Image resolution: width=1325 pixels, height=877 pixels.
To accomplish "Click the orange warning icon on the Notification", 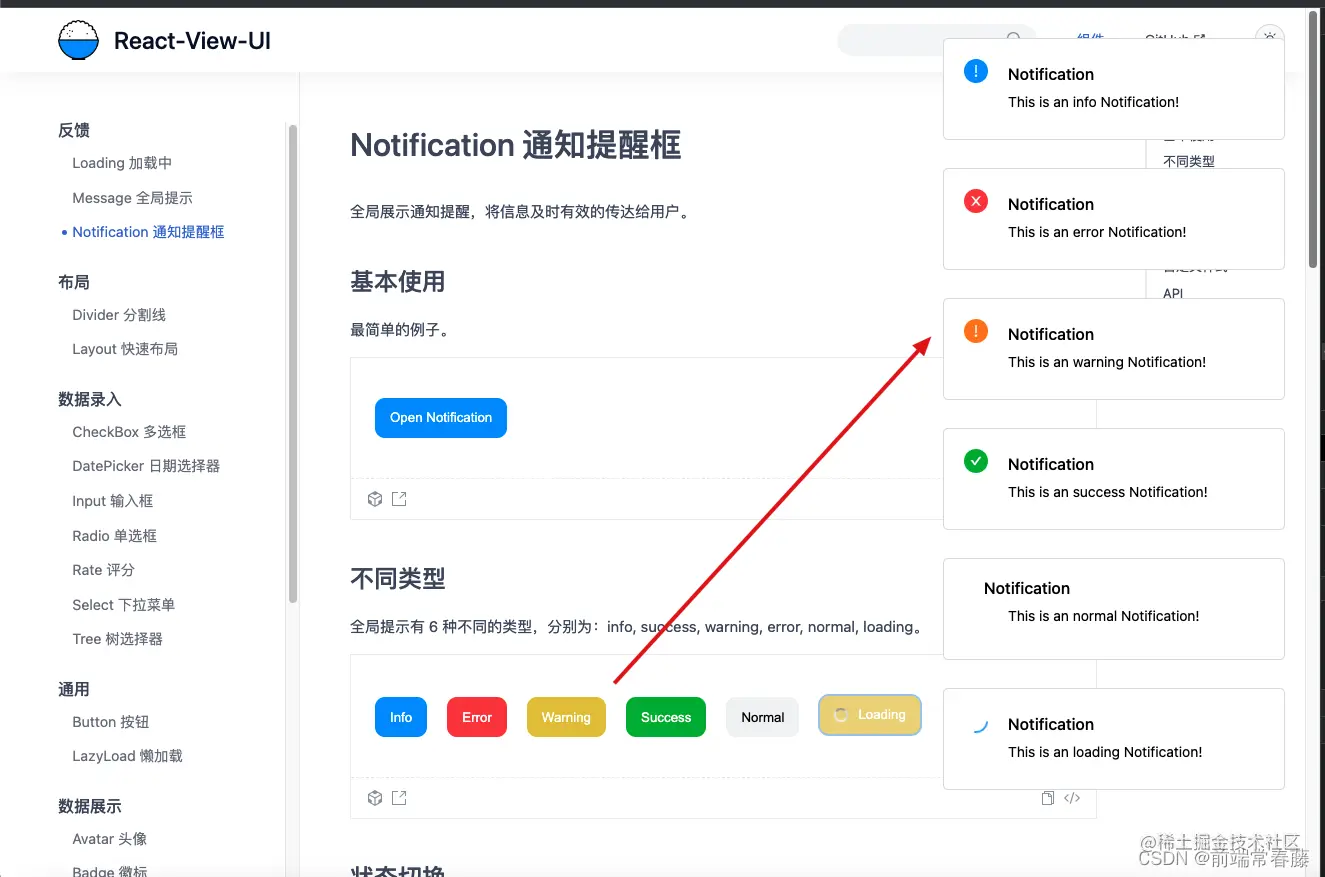I will (x=976, y=331).
